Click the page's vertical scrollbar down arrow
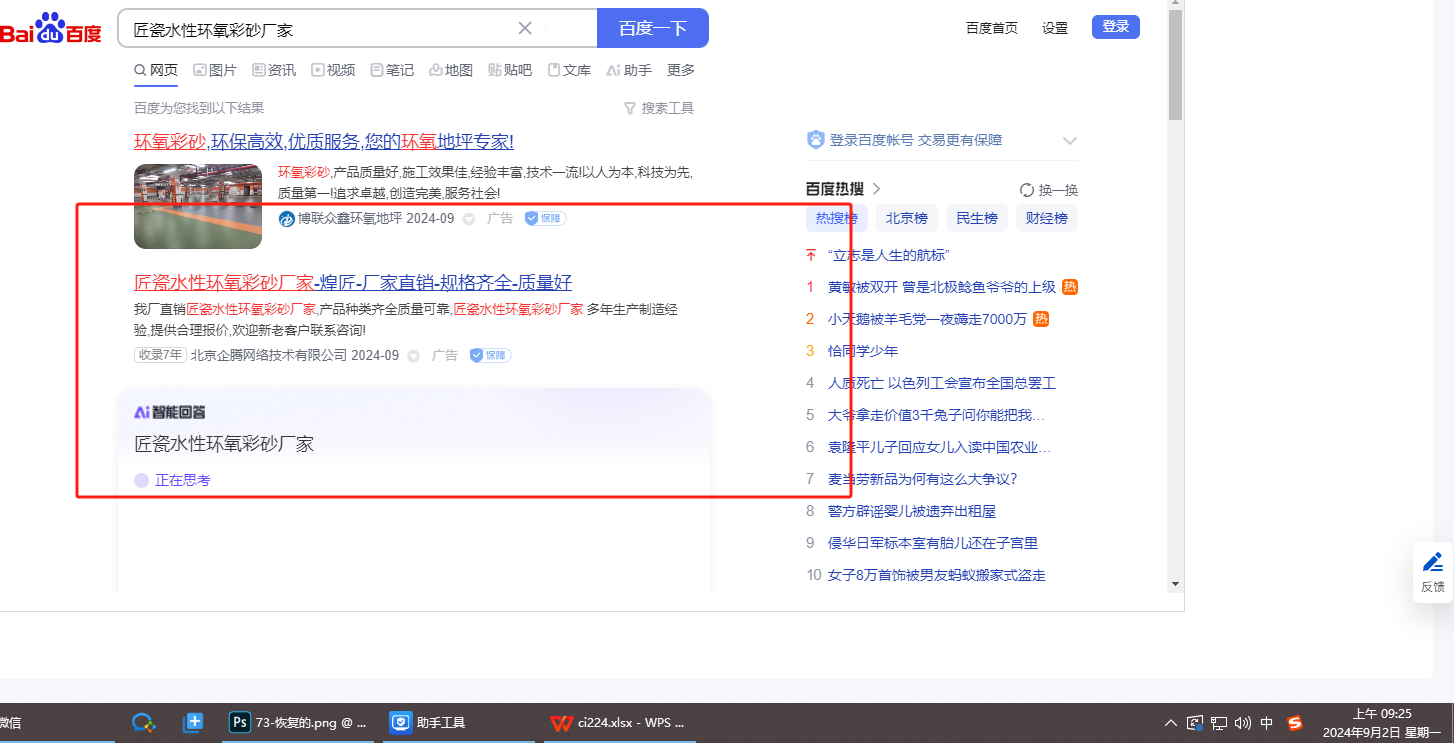Image resolution: width=1454 pixels, height=743 pixels. [1175, 583]
